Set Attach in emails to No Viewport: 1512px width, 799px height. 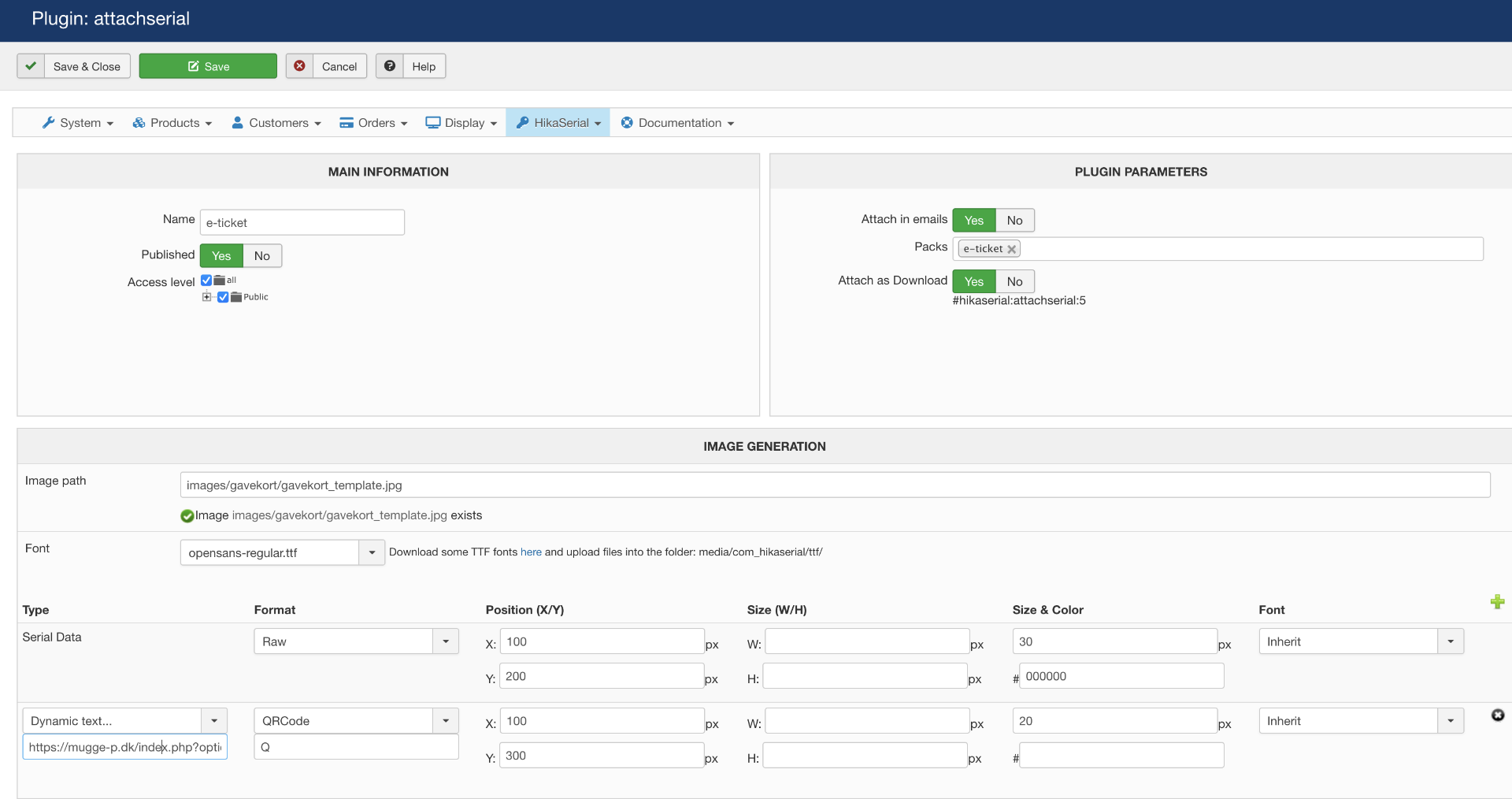tap(1014, 221)
